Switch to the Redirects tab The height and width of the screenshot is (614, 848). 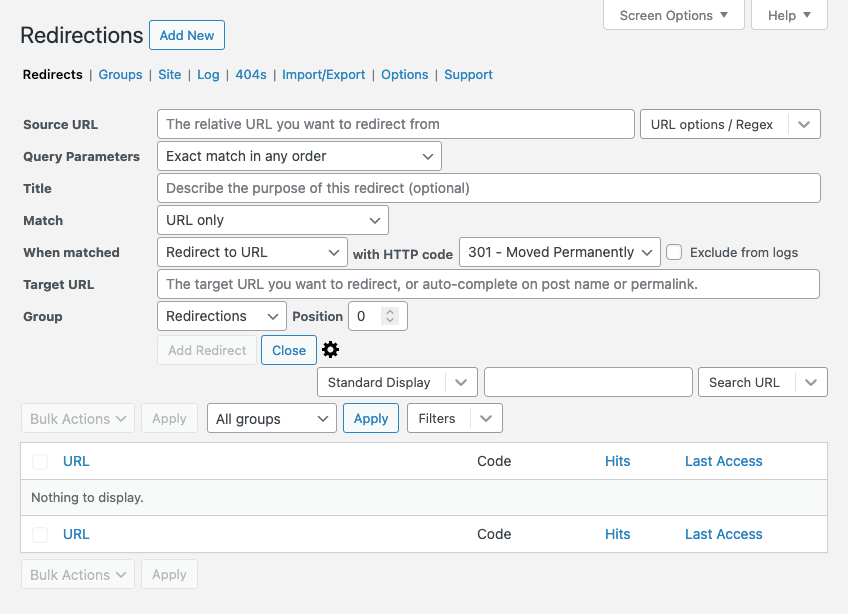click(x=52, y=74)
